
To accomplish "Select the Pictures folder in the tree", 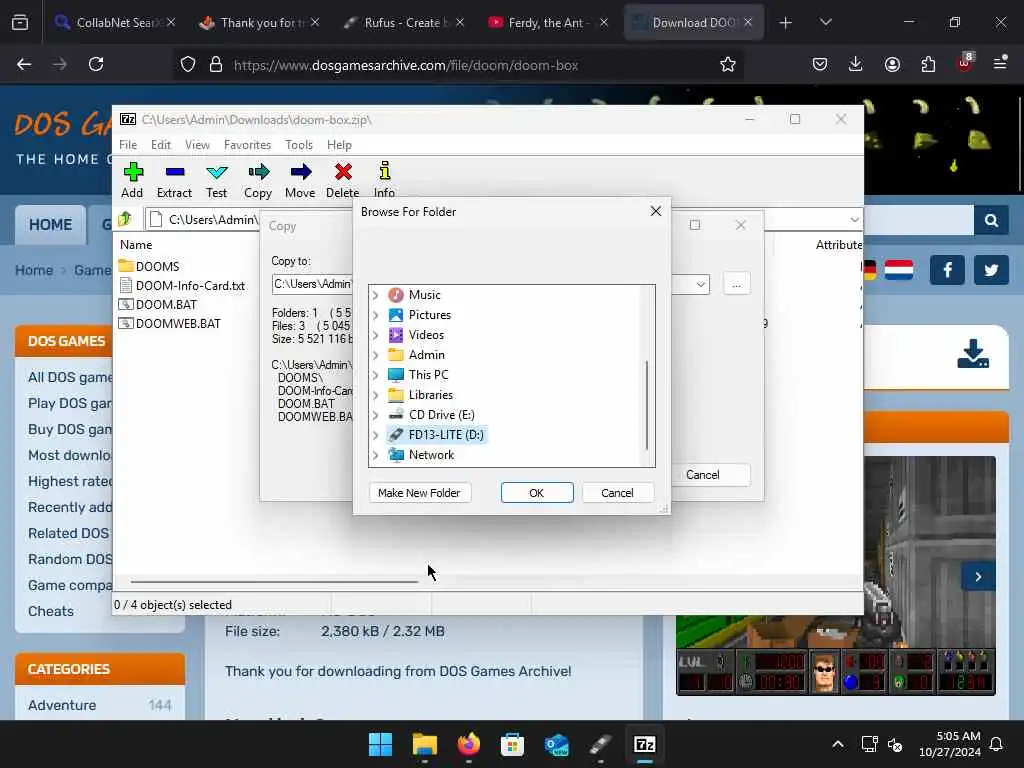I will [430, 315].
